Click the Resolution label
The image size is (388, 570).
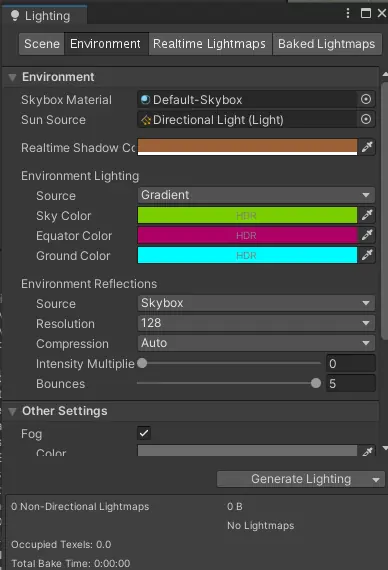tap(65, 324)
